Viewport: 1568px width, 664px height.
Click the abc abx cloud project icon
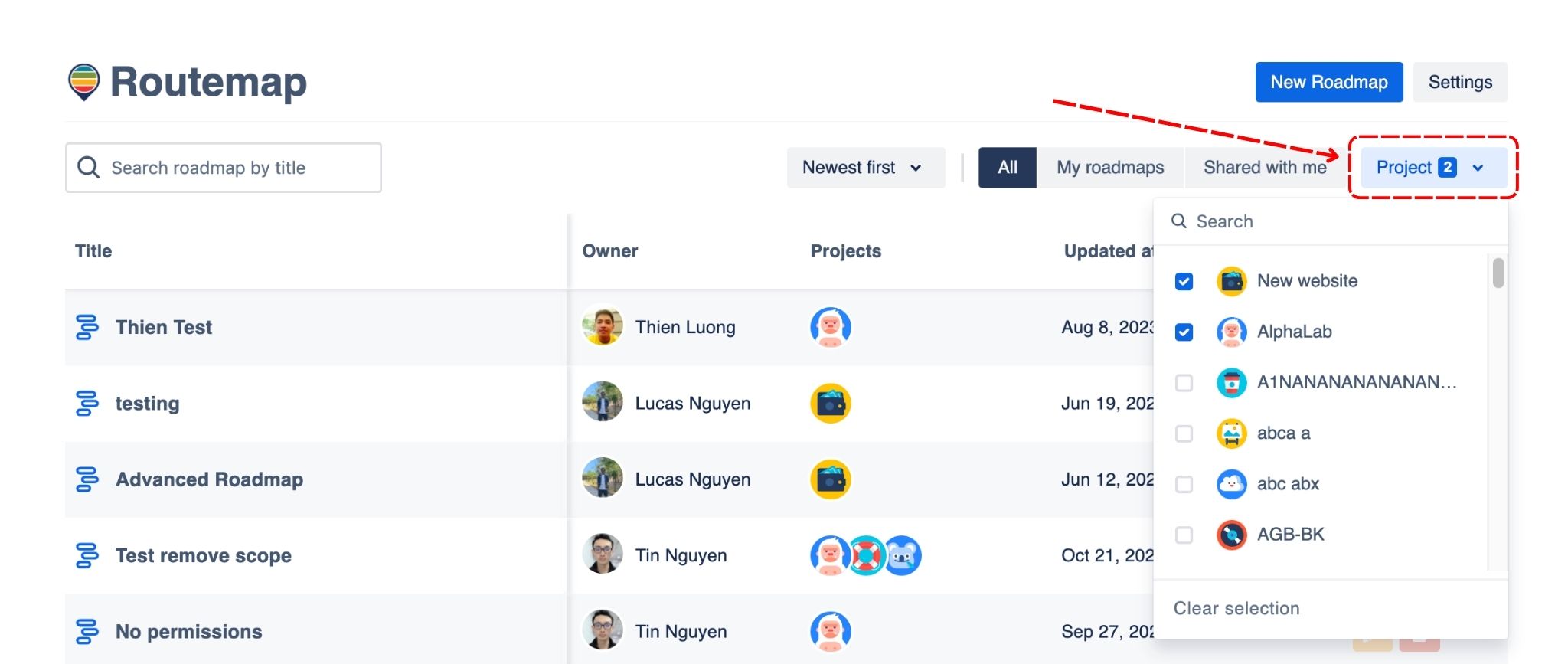(x=1231, y=484)
